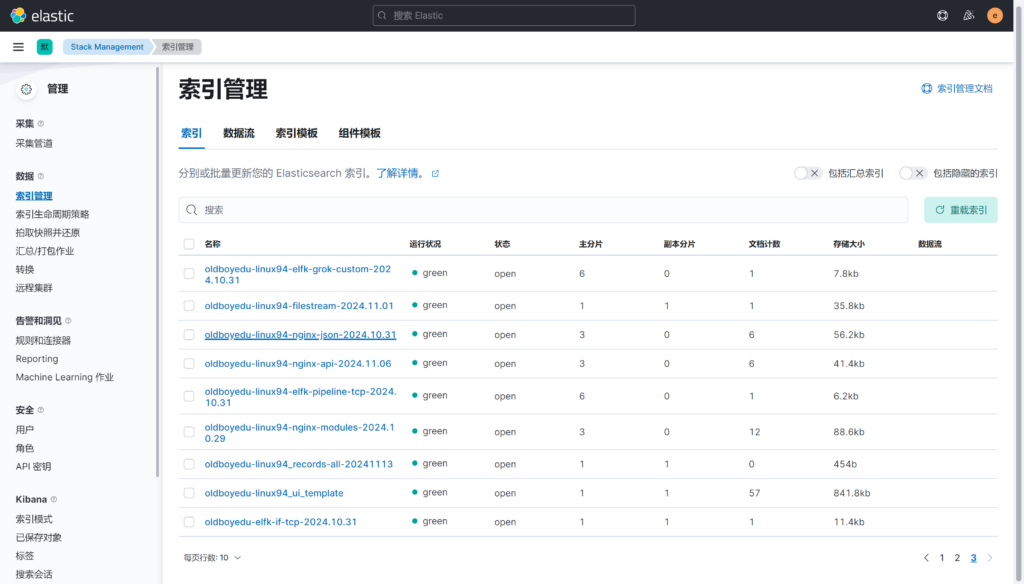Switch to the 组件模板 tab
The width and height of the screenshot is (1024, 584).
pyautogui.click(x=359, y=133)
